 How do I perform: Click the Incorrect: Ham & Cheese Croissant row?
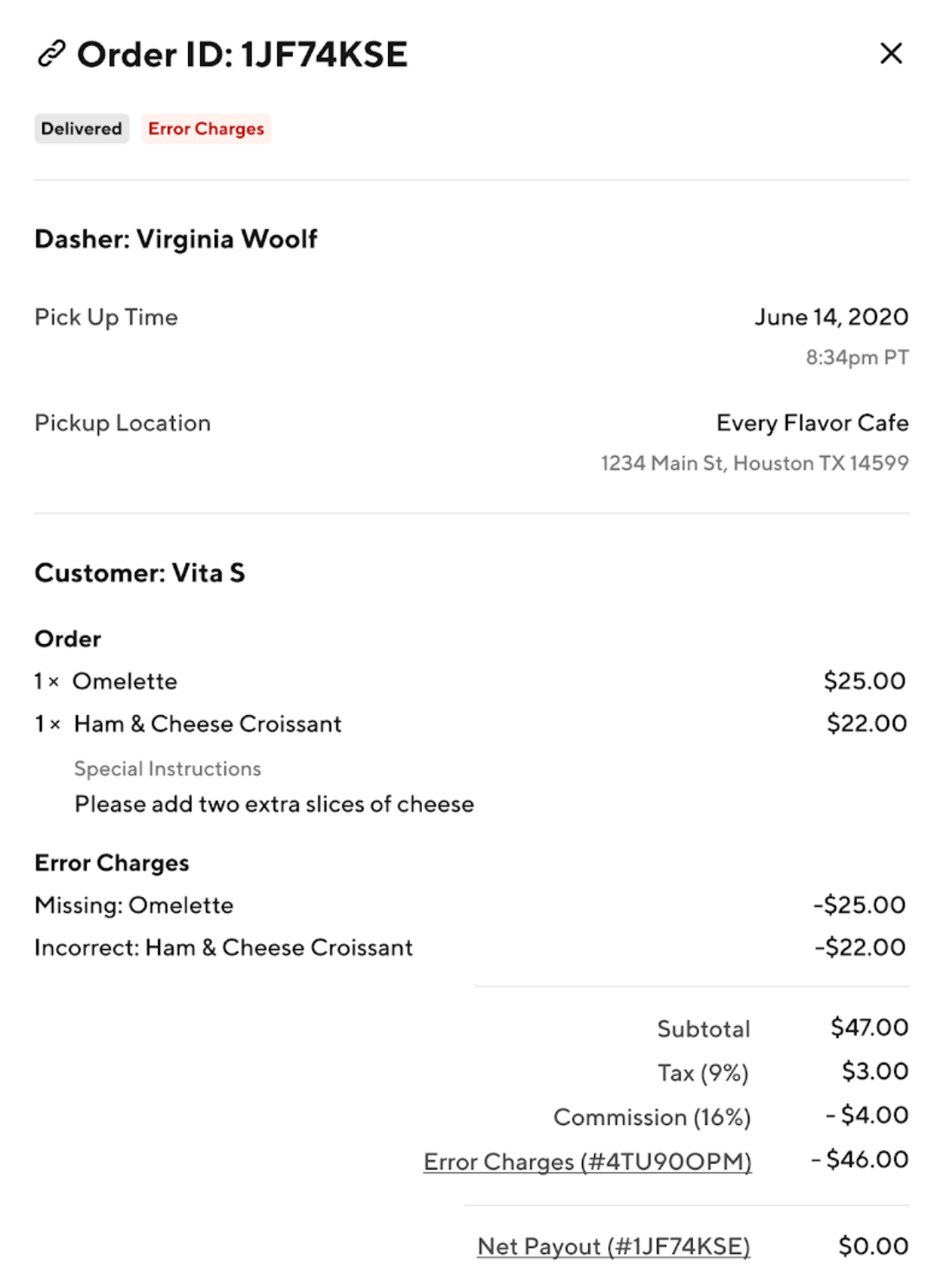(x=224, y=947)
